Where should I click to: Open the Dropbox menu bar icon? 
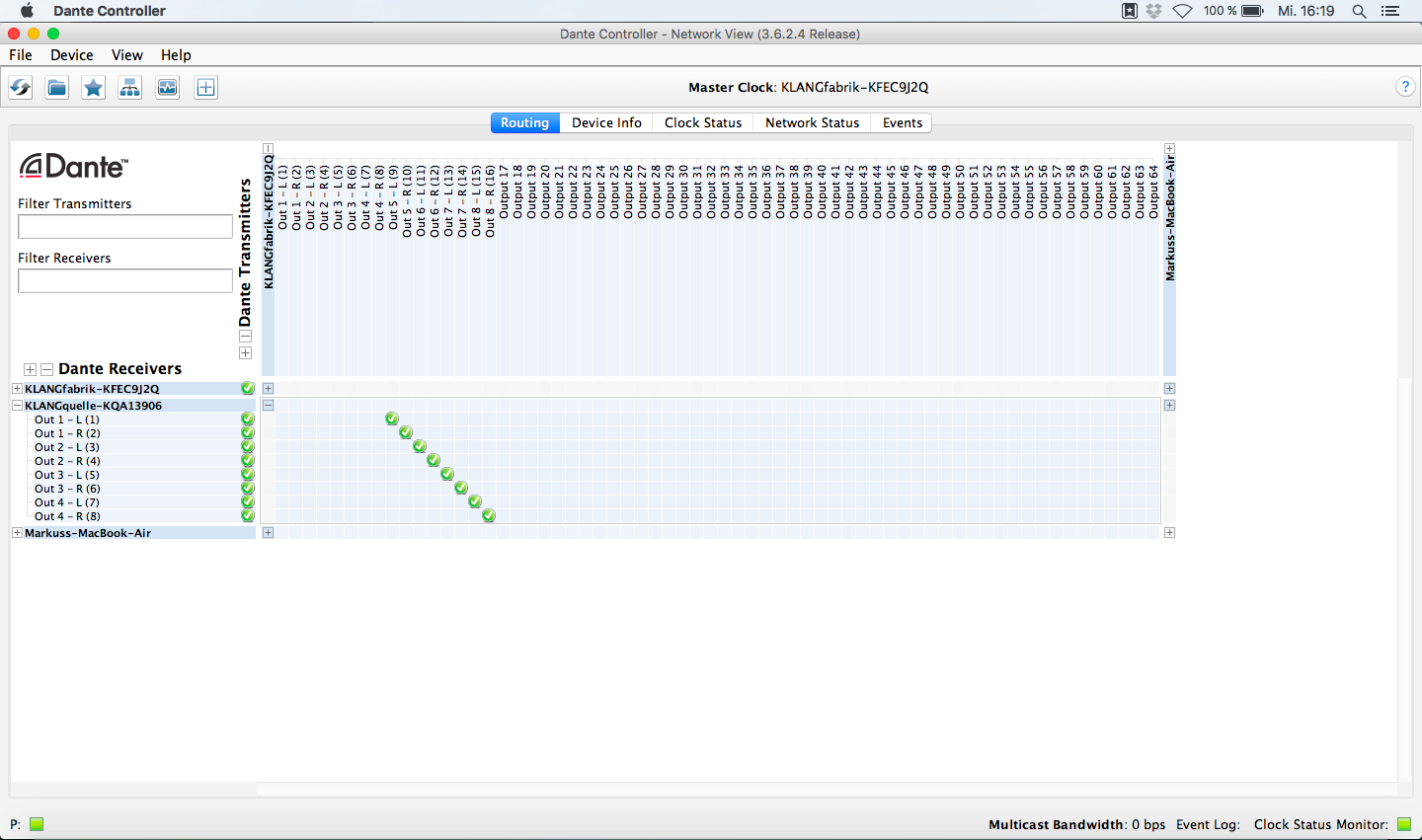[1153, 11]
